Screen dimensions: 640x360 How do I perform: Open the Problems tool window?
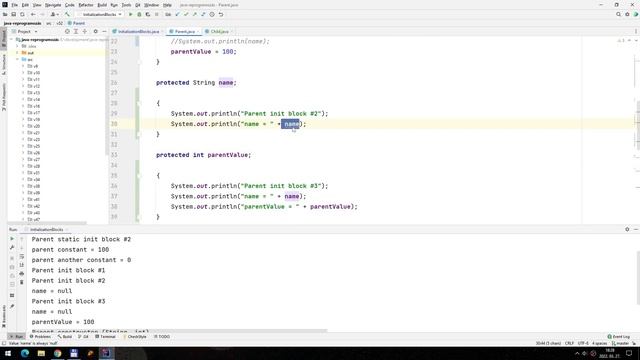pyautogui.click(x=40, y=337)
